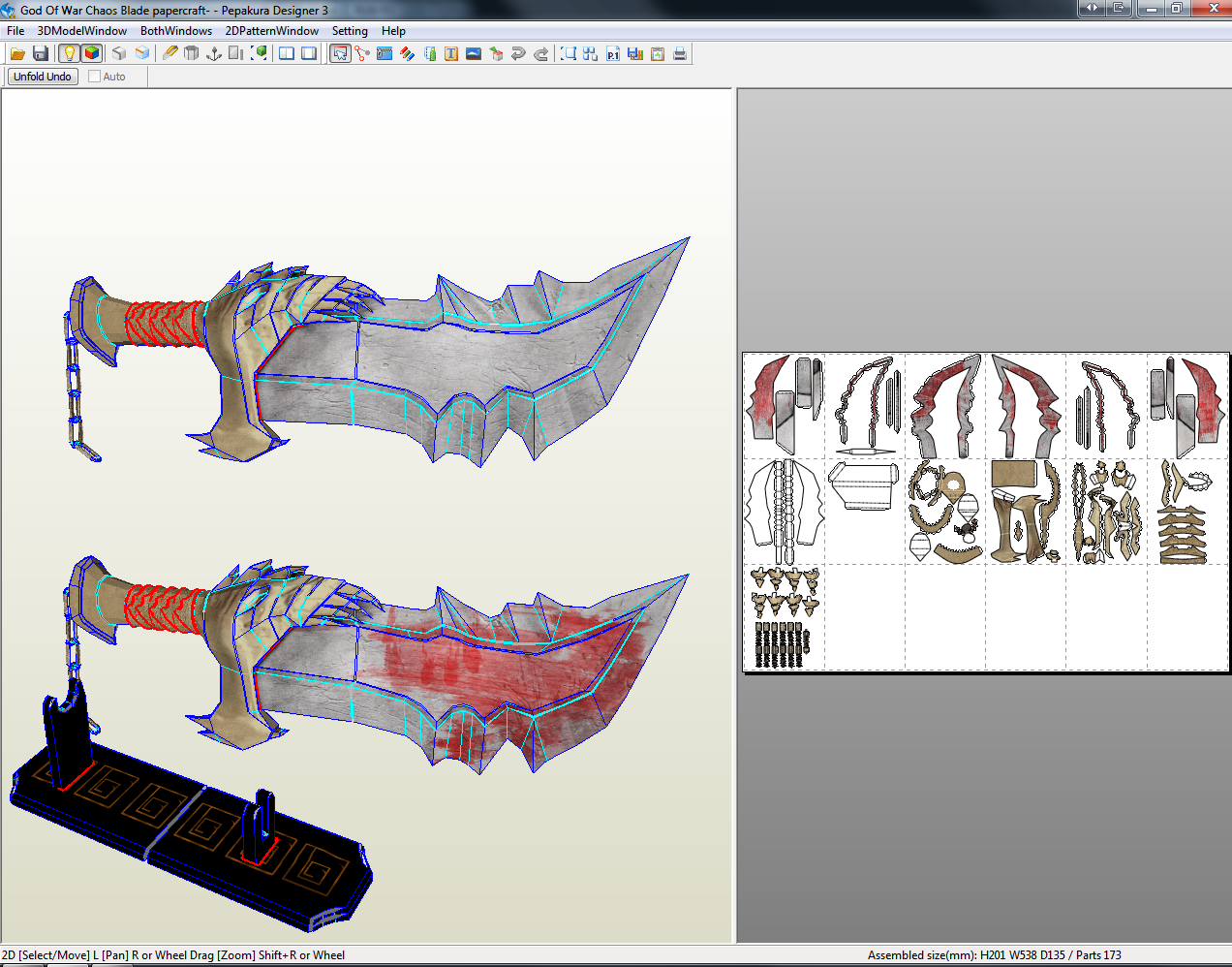Image resolution: width=1232 pixels, height=967 pixels.
Task: Click the colored bar chart icon
Action: [x=635, y=53]
